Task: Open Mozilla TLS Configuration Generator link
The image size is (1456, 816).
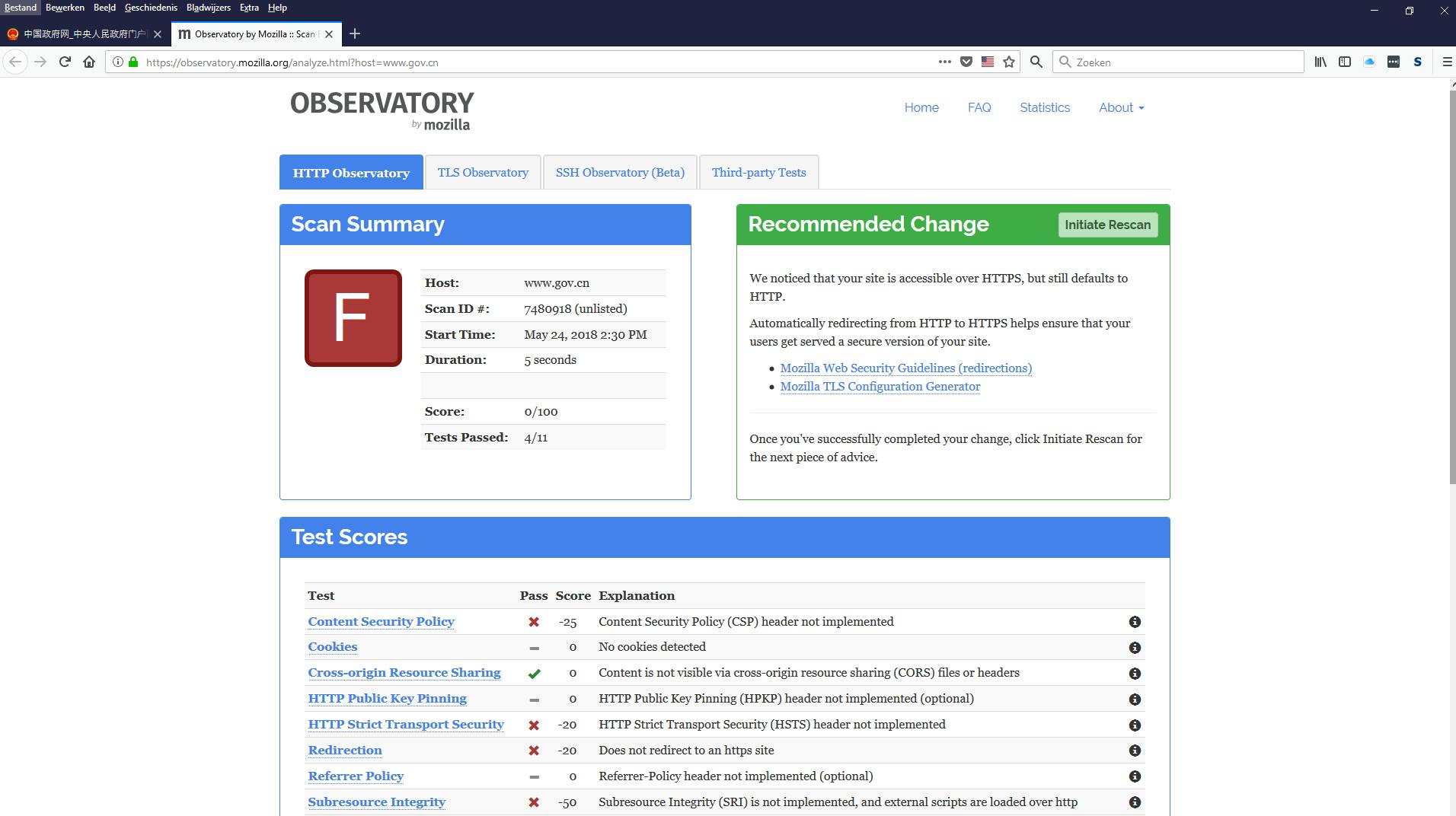Action: pos(880,387)
